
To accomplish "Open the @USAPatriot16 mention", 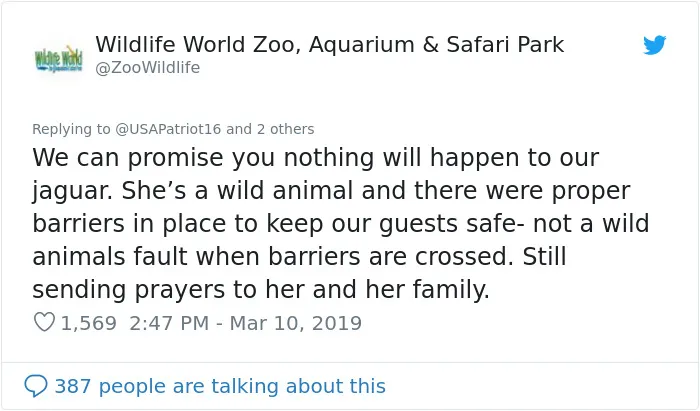I will click(x=168, y=129).
